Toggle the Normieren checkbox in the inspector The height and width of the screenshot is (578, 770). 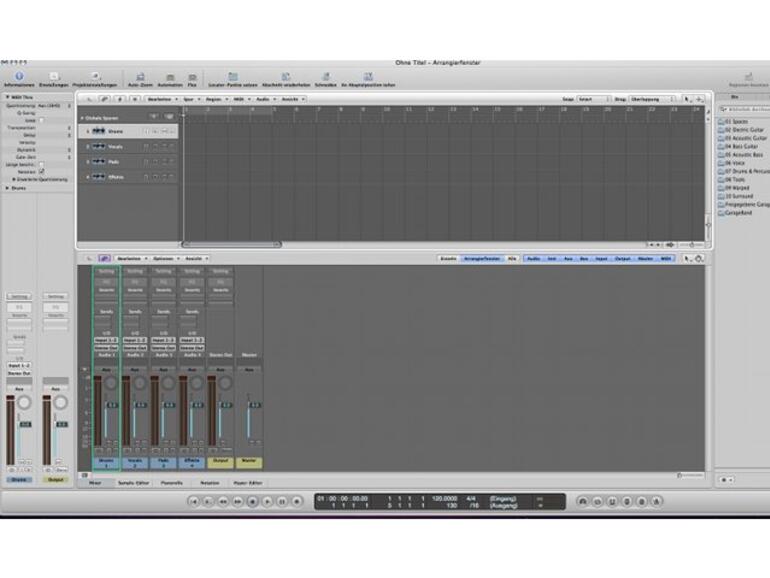pyautogui.click(x=41, y=171)
